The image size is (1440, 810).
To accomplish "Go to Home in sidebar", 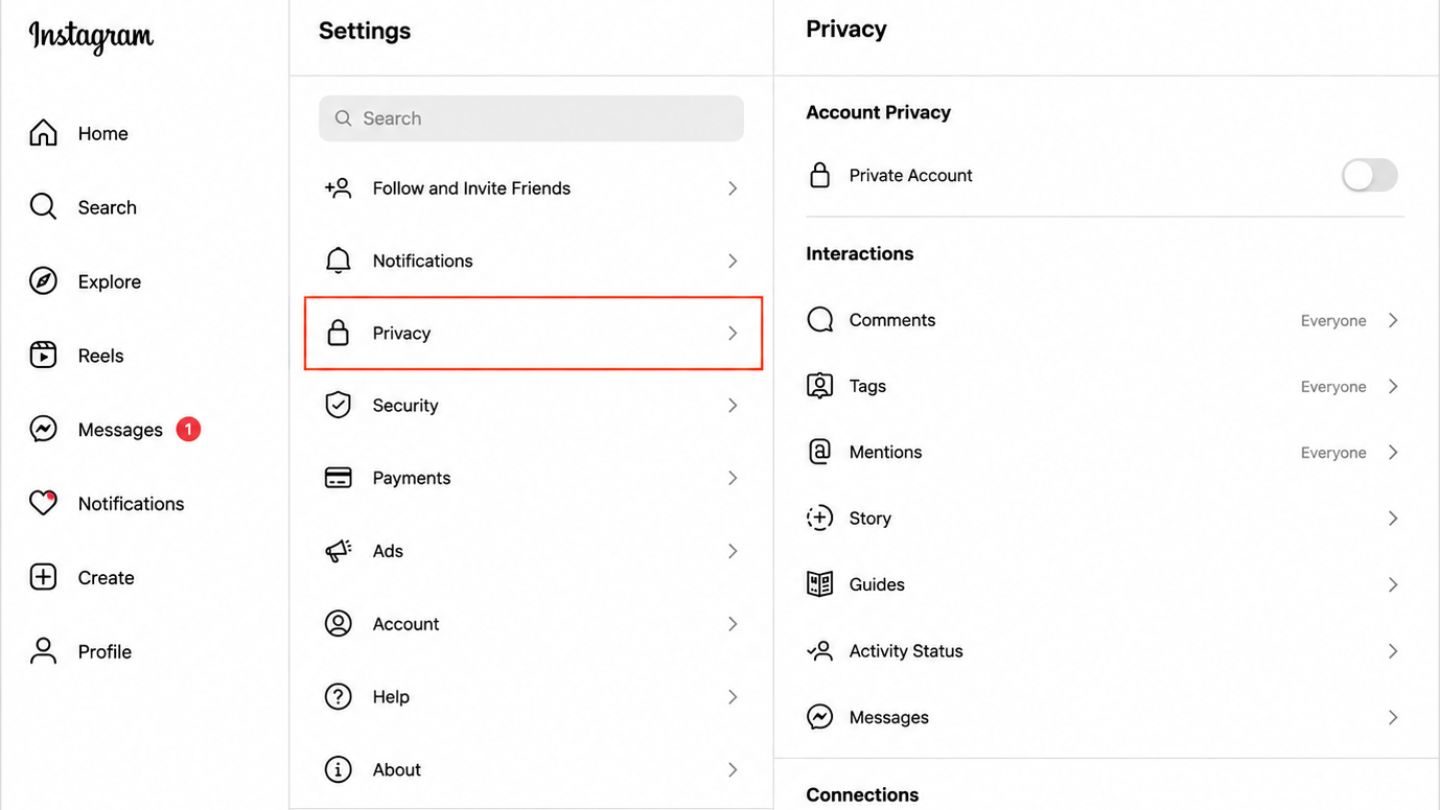I will pos(103,133).
